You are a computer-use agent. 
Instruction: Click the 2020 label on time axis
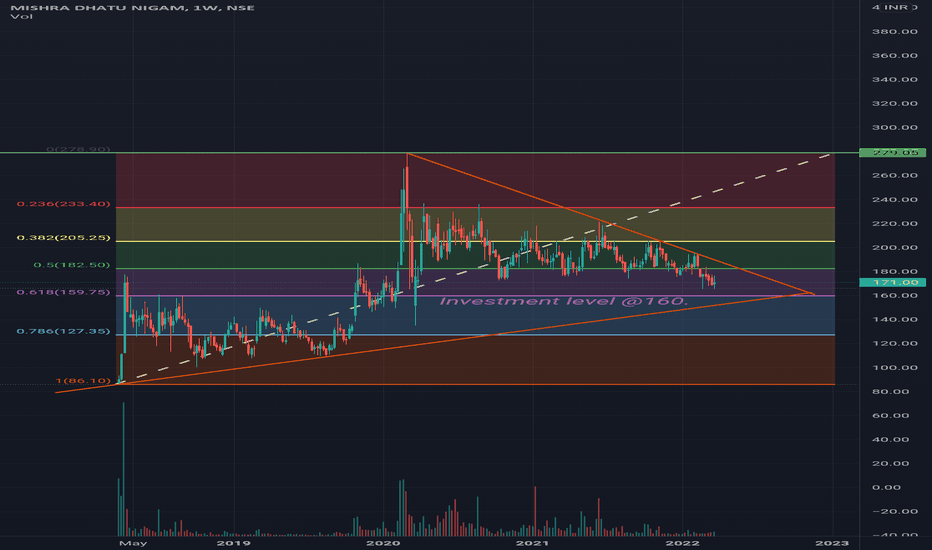(383, 543)
